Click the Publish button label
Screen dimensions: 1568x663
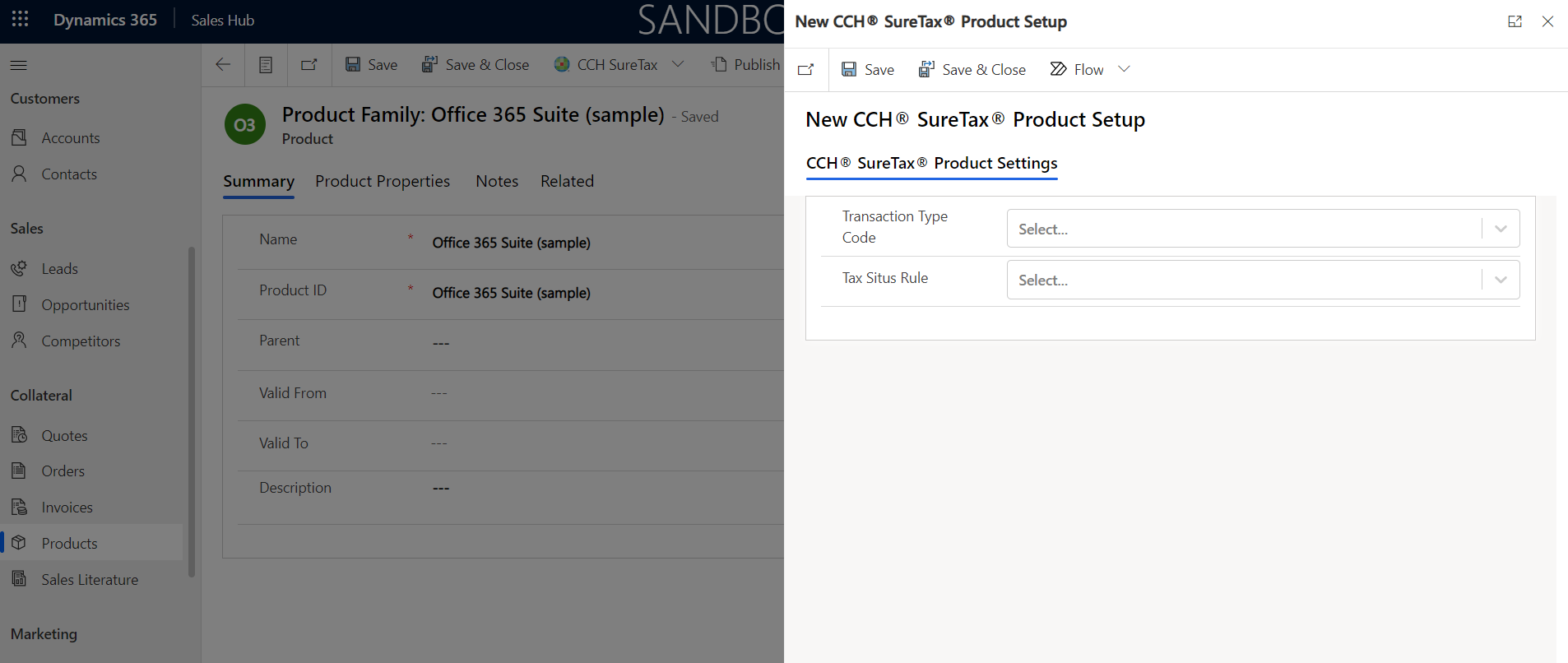tap(757, 64)
